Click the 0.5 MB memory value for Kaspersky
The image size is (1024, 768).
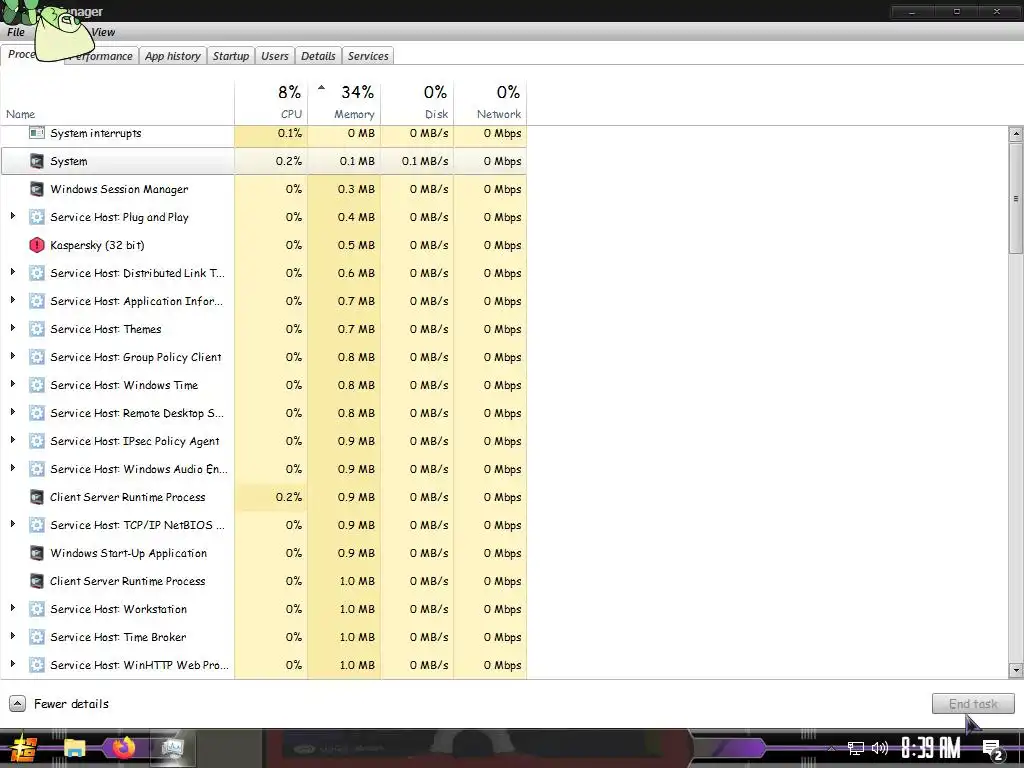tap(356, 246)
